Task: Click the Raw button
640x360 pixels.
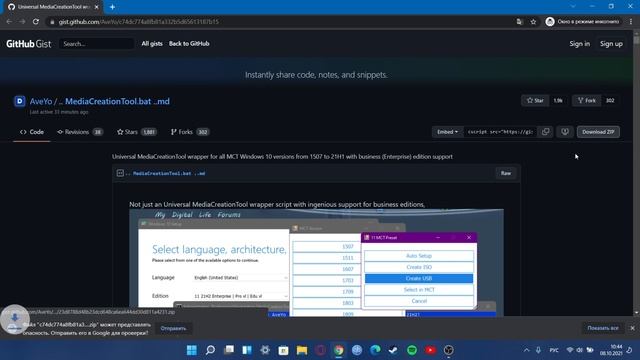Action: [506, 173]
